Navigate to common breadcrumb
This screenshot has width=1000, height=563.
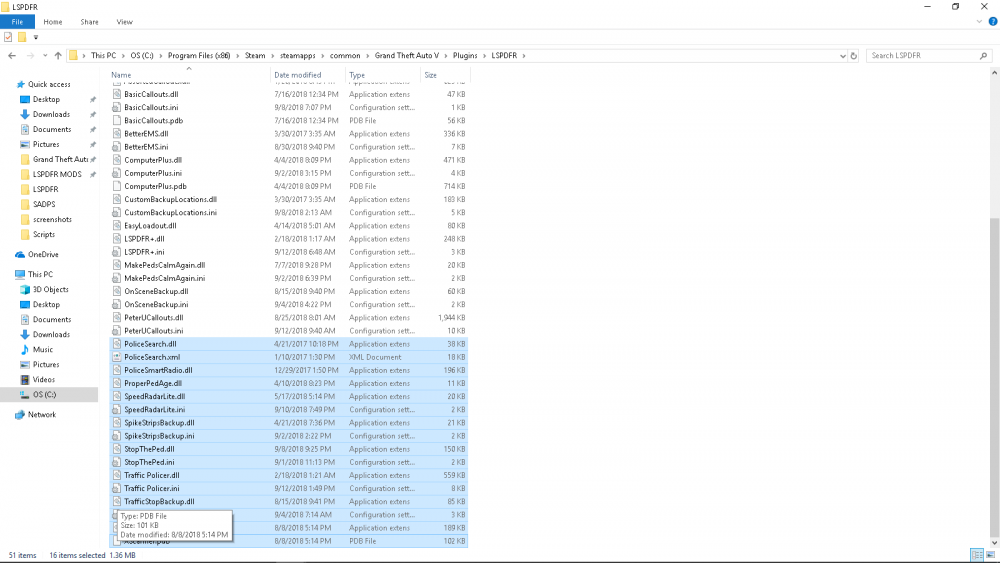(345, 55)
